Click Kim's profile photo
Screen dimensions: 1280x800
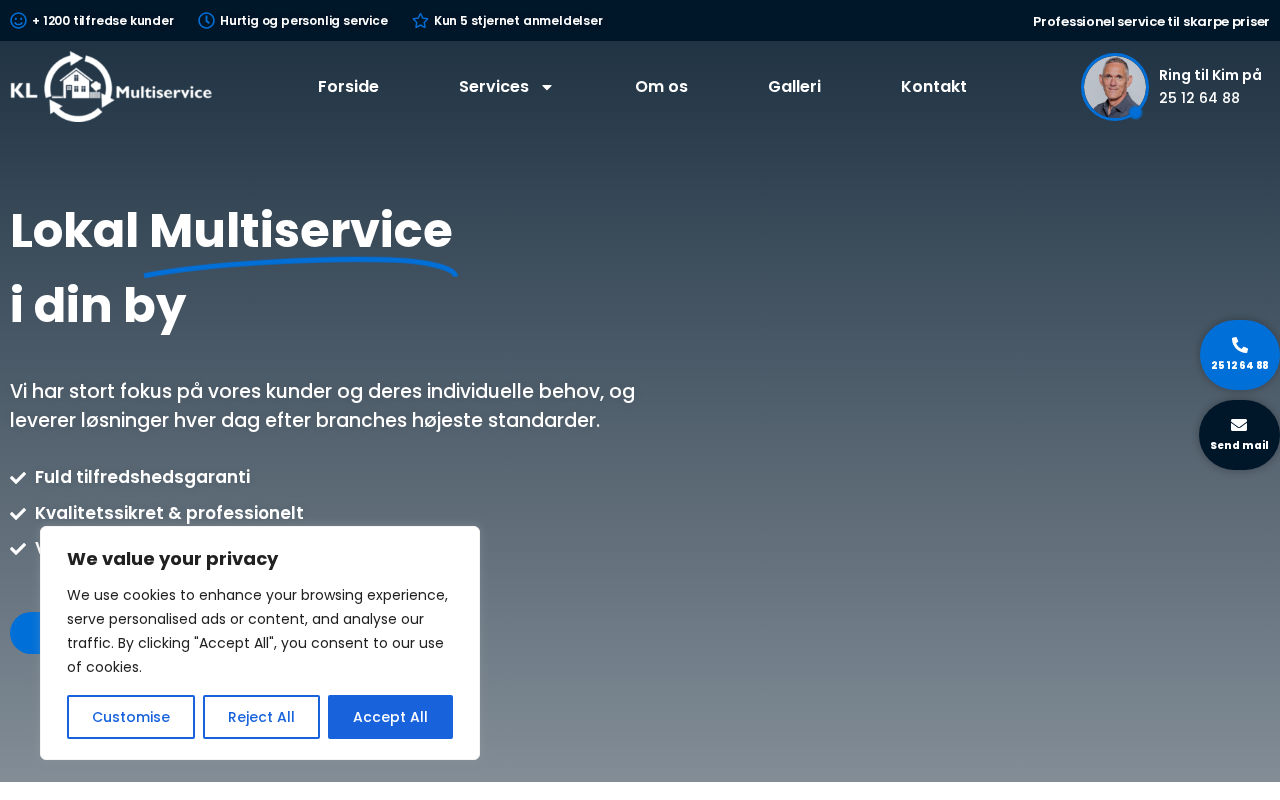(x=1114, y=87)
